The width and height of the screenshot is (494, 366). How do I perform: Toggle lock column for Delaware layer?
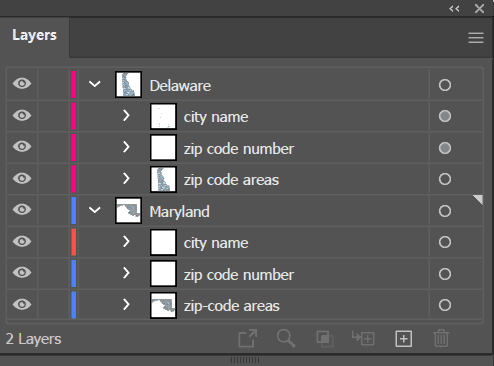click(x=54, y=84)
